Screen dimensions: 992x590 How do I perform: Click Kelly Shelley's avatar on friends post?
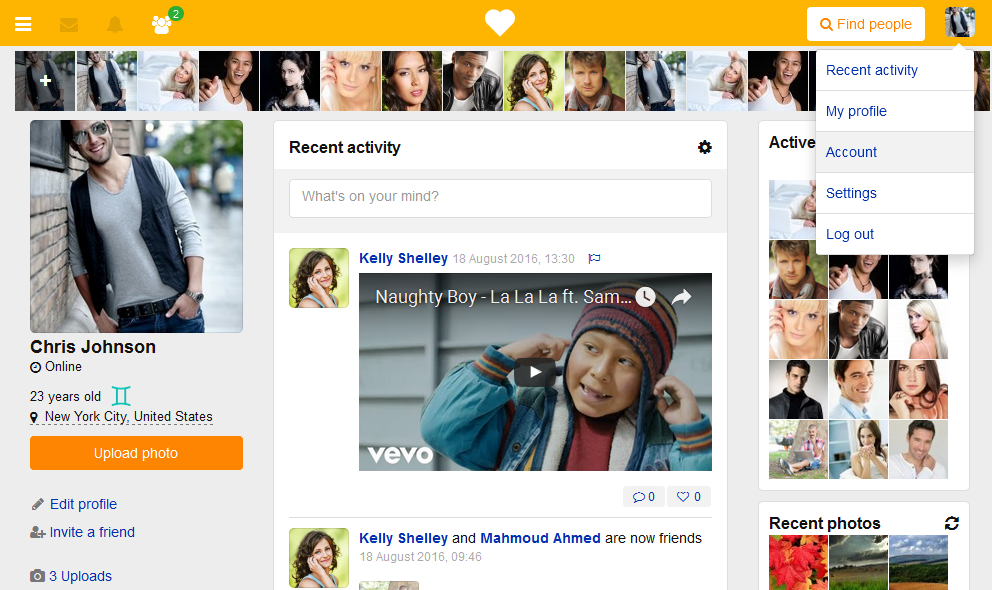click(319, 558)
